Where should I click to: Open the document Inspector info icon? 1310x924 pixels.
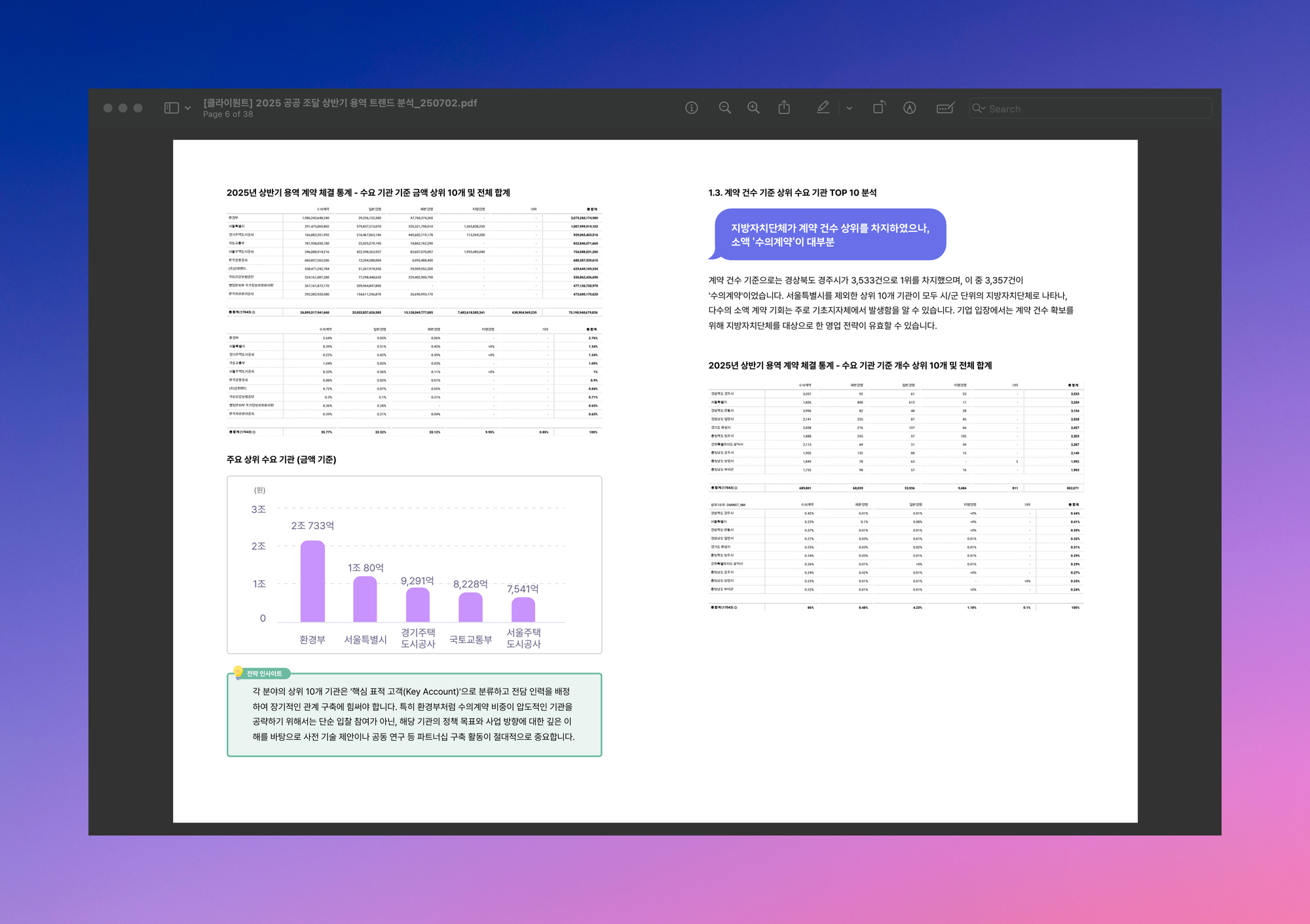(x=692, y=108)
